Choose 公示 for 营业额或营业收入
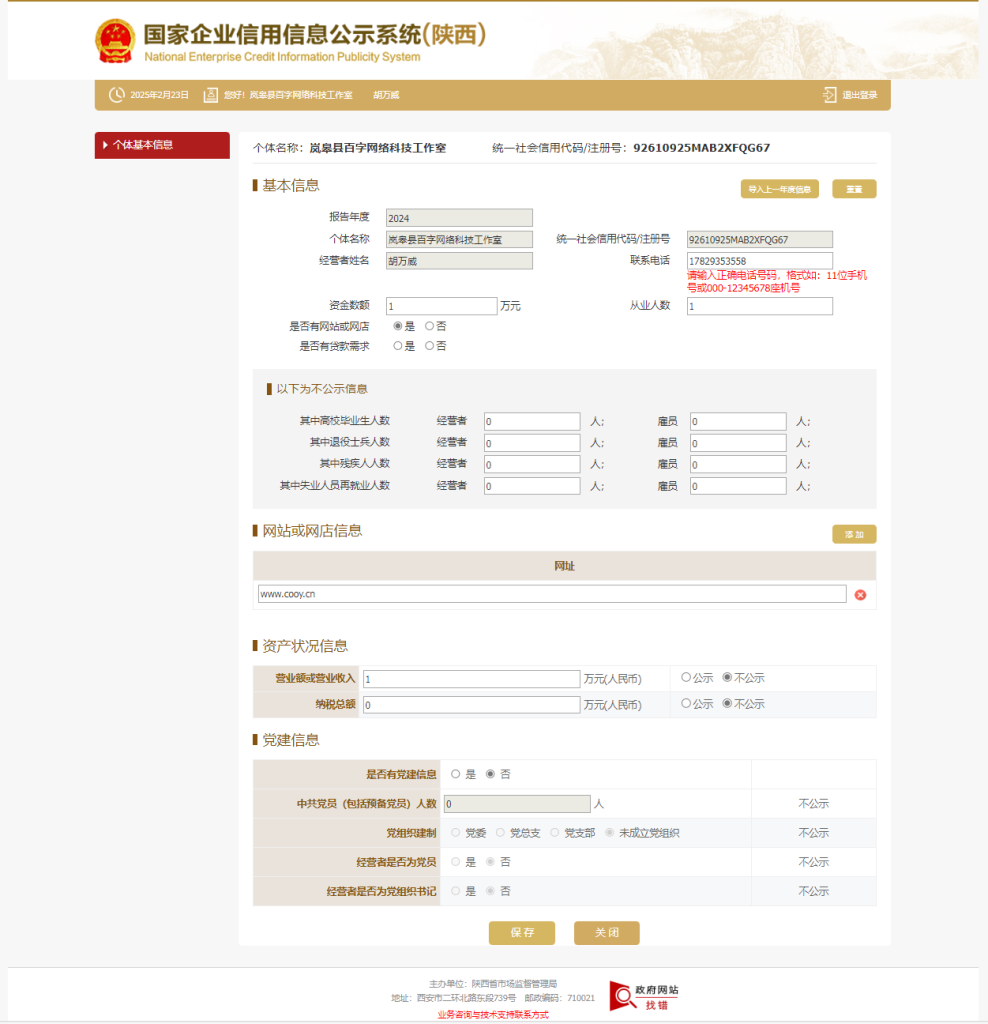 (686, 677)
